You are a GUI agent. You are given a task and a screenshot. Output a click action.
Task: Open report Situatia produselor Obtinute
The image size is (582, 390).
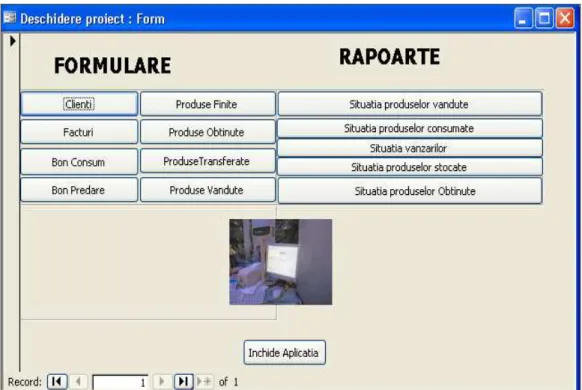(x=410, y=191)
